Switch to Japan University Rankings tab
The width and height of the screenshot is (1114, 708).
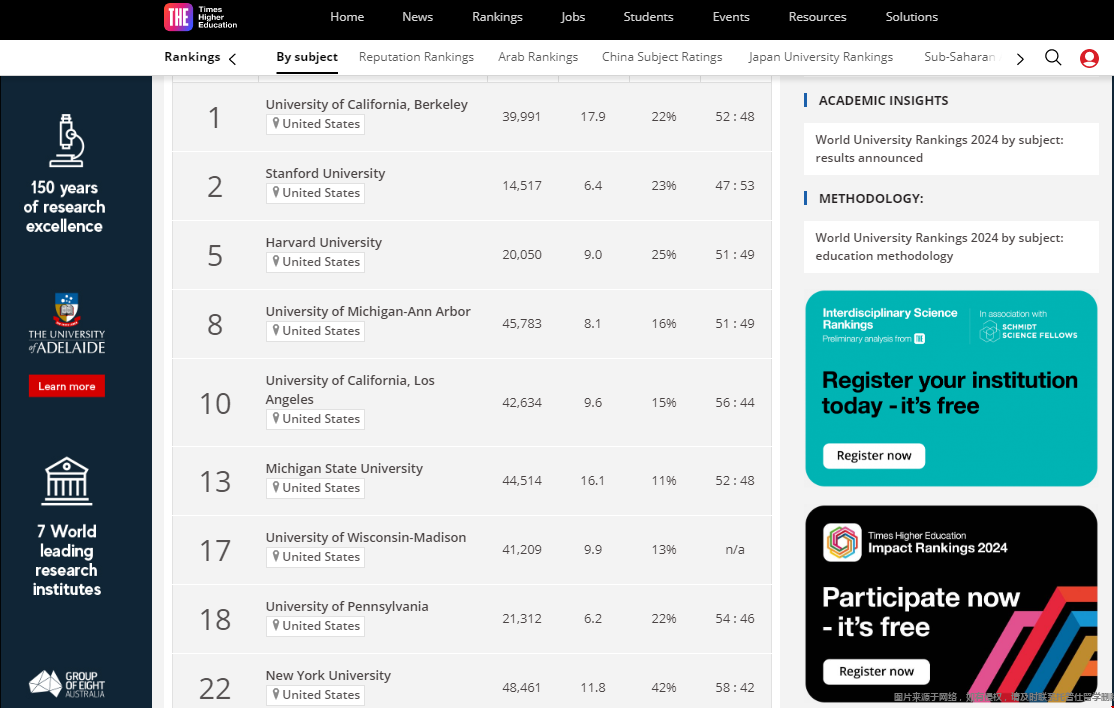click(x=821, y=58)
